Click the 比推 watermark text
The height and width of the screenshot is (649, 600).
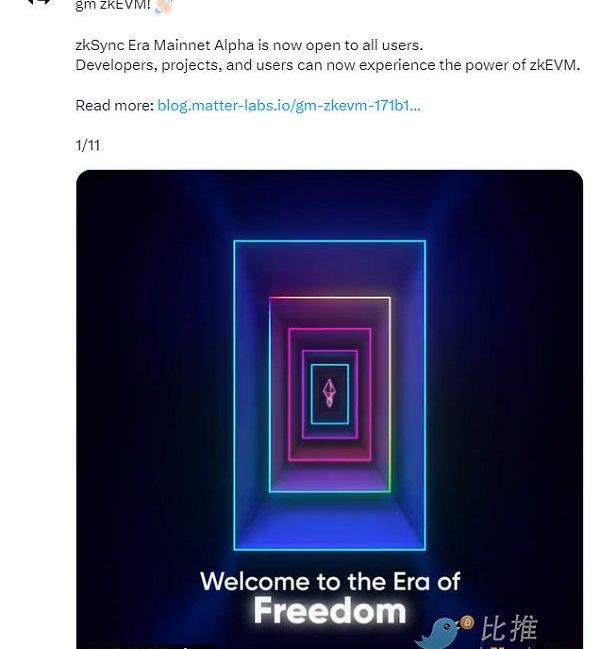(x=509, y=629)
